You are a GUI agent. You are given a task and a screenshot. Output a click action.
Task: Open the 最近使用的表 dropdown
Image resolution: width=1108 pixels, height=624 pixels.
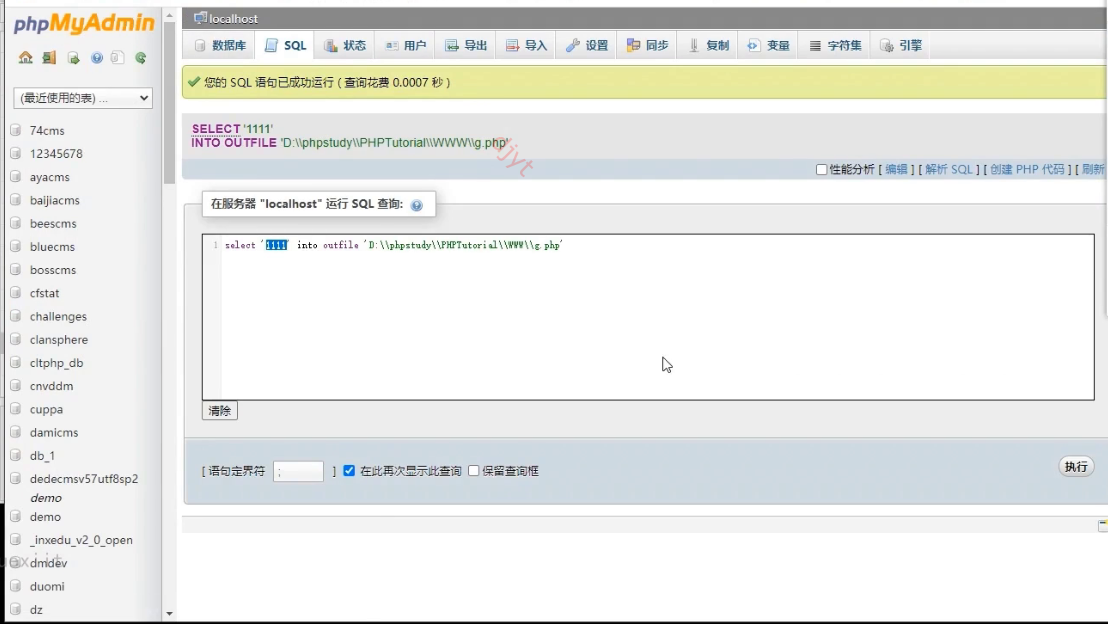(x=83, y=98)
